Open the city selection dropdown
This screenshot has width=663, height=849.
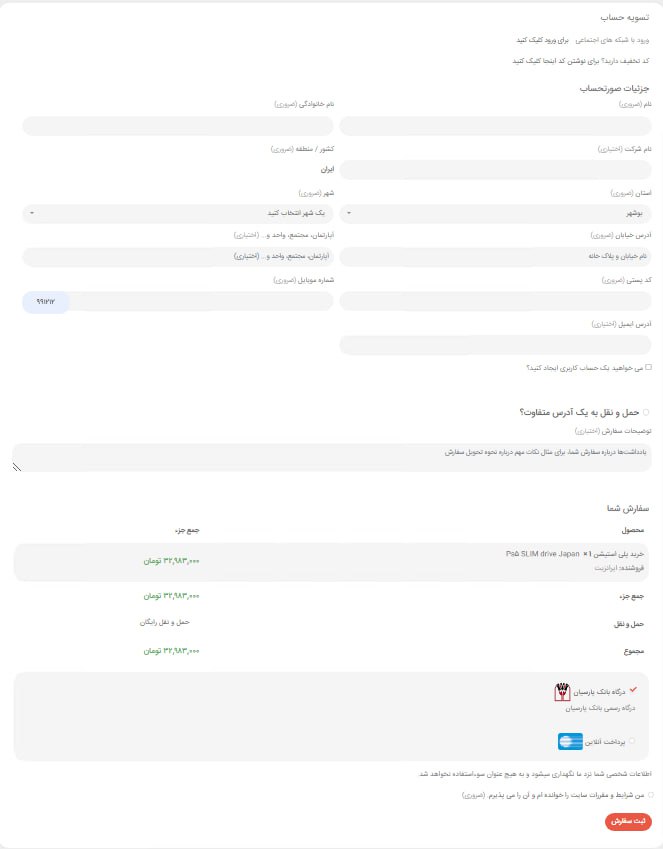[178, 213]
